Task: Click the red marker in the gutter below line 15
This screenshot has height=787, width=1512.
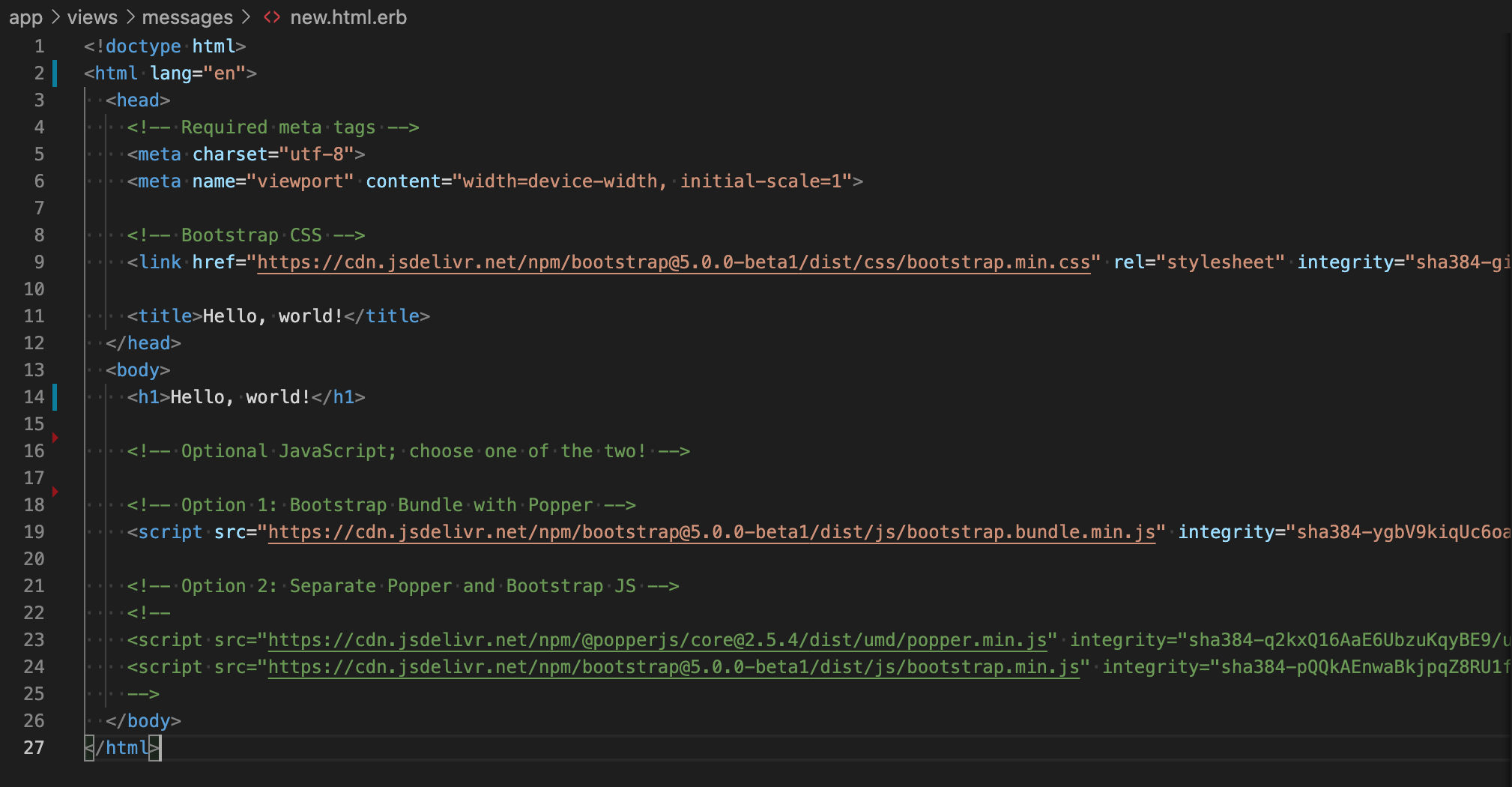Action: 55,437
